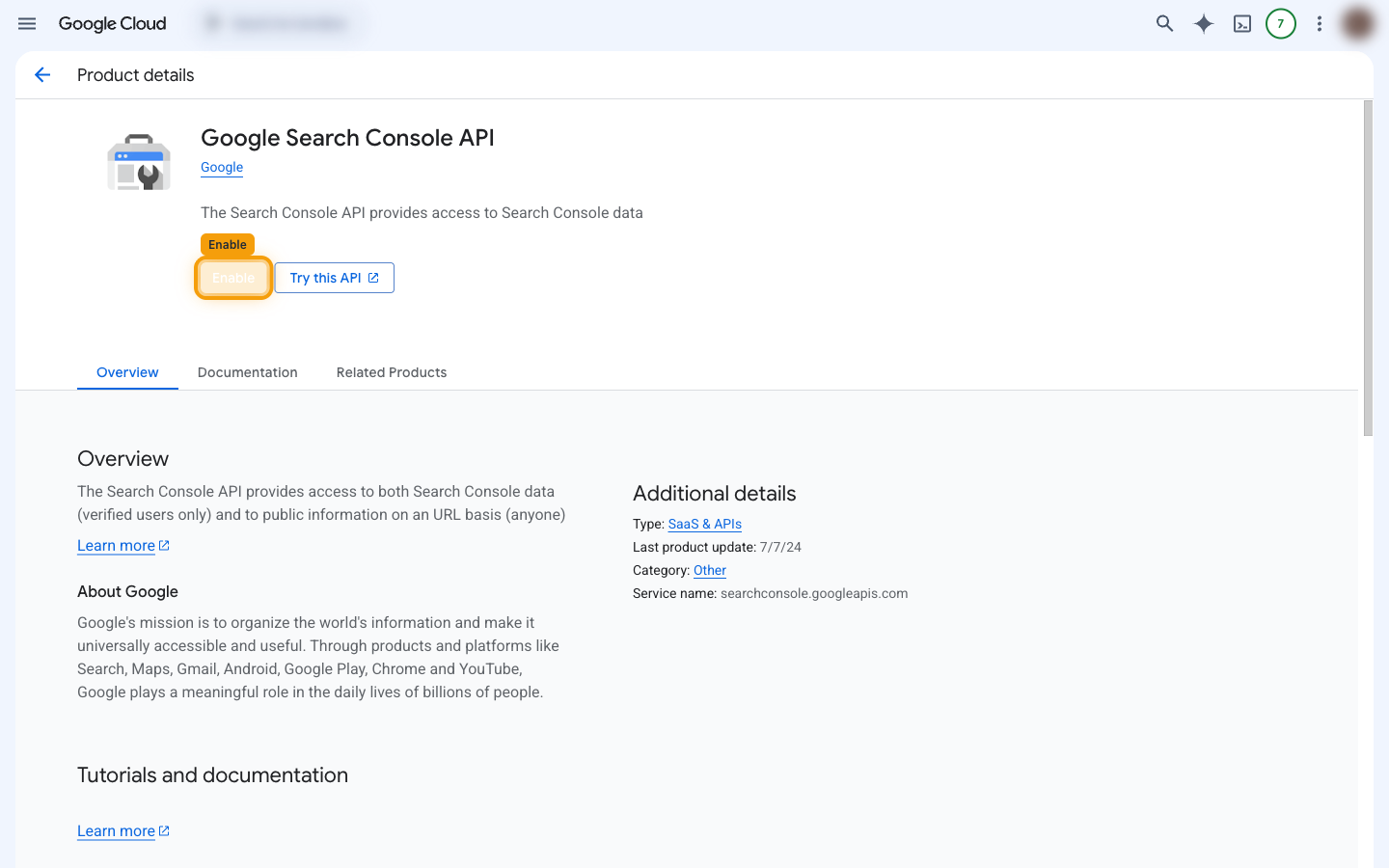Activate Cloud Shell terminal icon
This screenshot has height=868, width=1389.
(1242, 23)
